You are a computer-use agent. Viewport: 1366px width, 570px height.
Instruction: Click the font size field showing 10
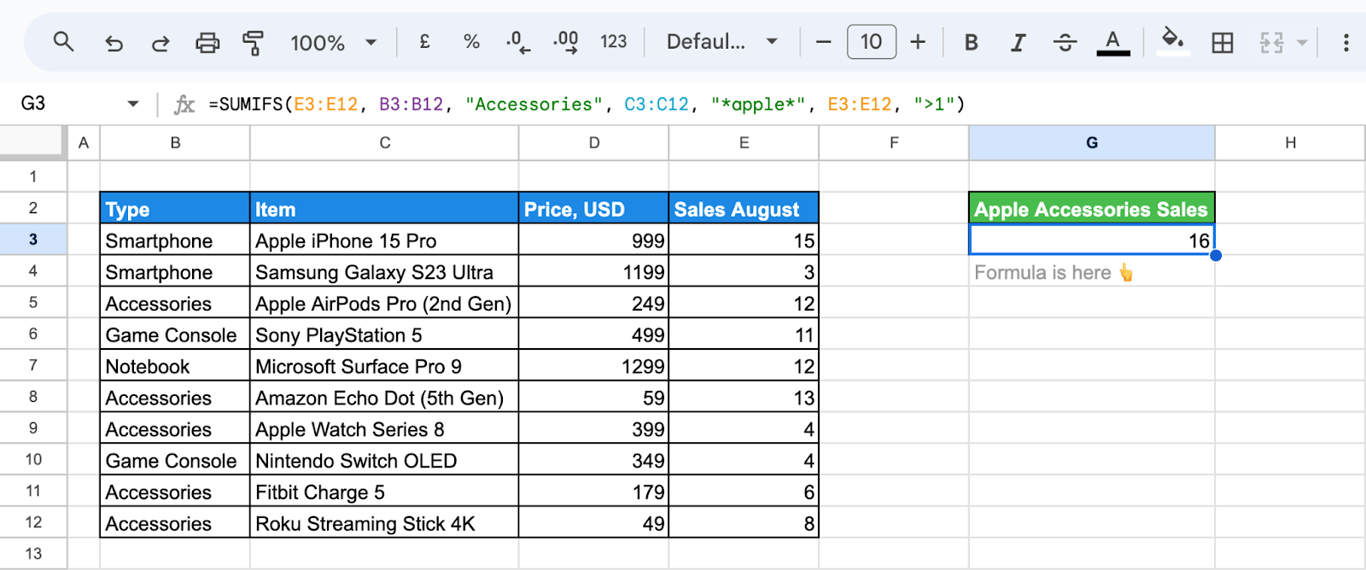click(871, 42)
